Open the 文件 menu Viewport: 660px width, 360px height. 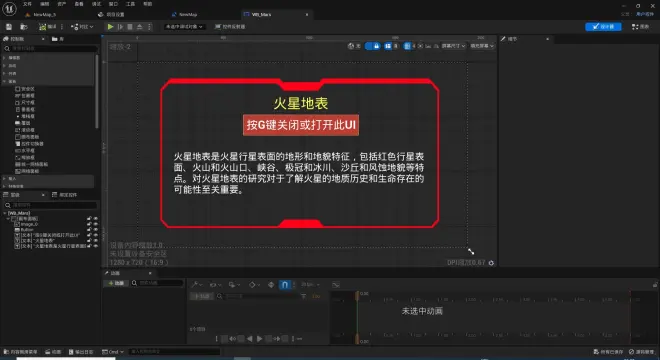click(x=27, y=4)
